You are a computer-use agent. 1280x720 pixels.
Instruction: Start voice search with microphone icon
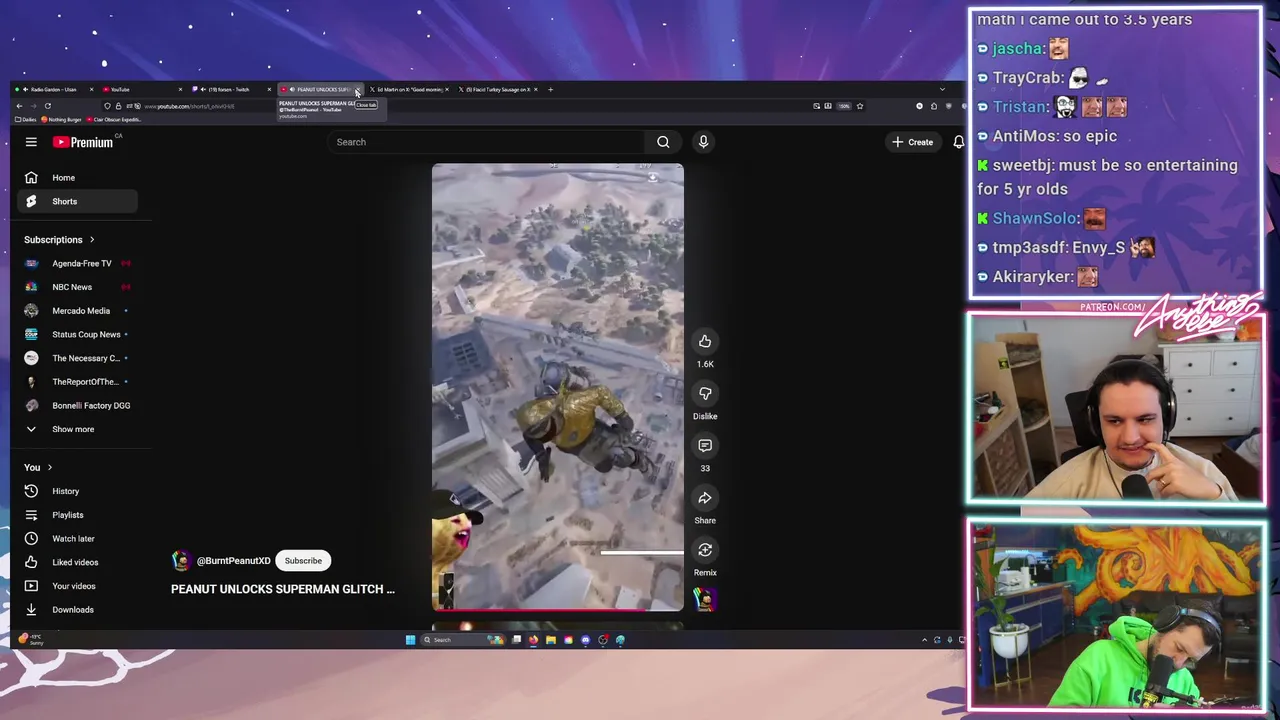pos(703,142)
